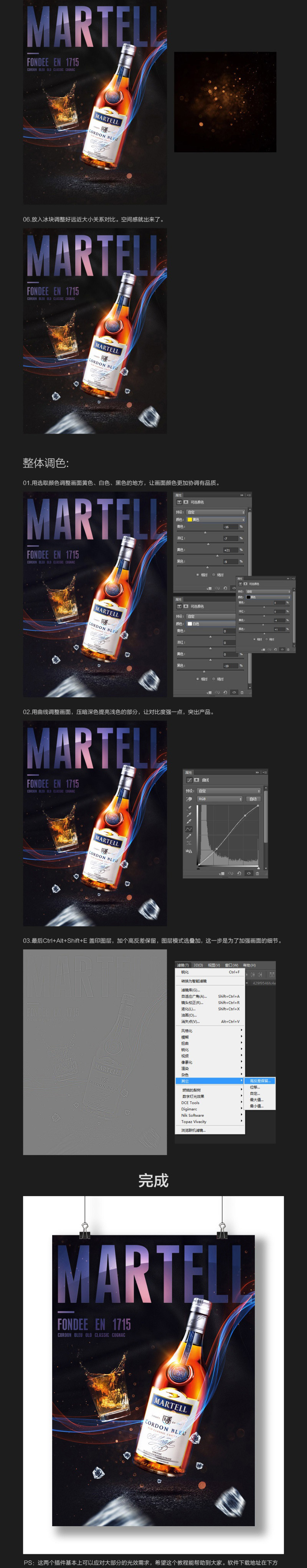This screenshot has height=1568, width=307.
Task: Click the layer mask icon in Curves panel
Action: [196, 780]
